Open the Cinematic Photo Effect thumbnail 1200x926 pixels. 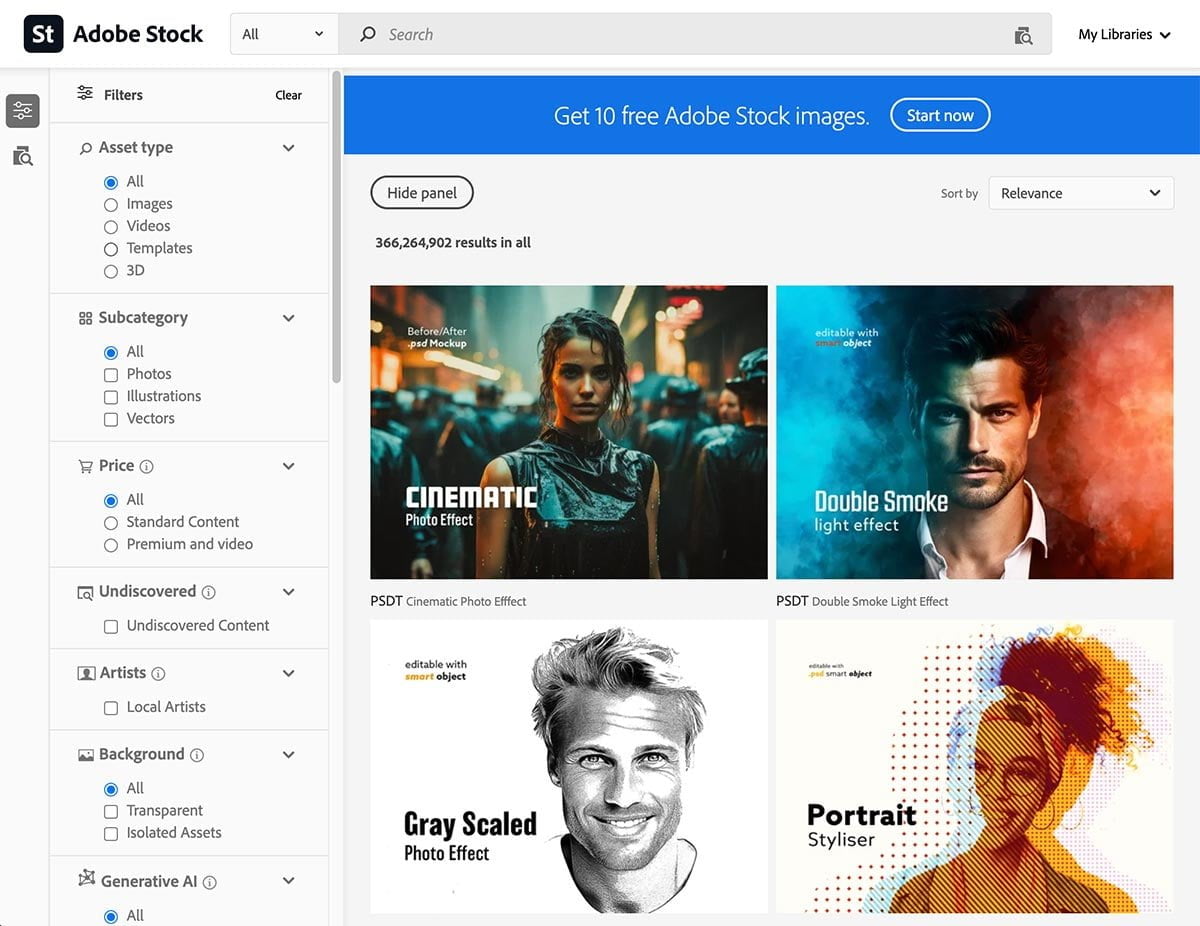click(569, 432)
